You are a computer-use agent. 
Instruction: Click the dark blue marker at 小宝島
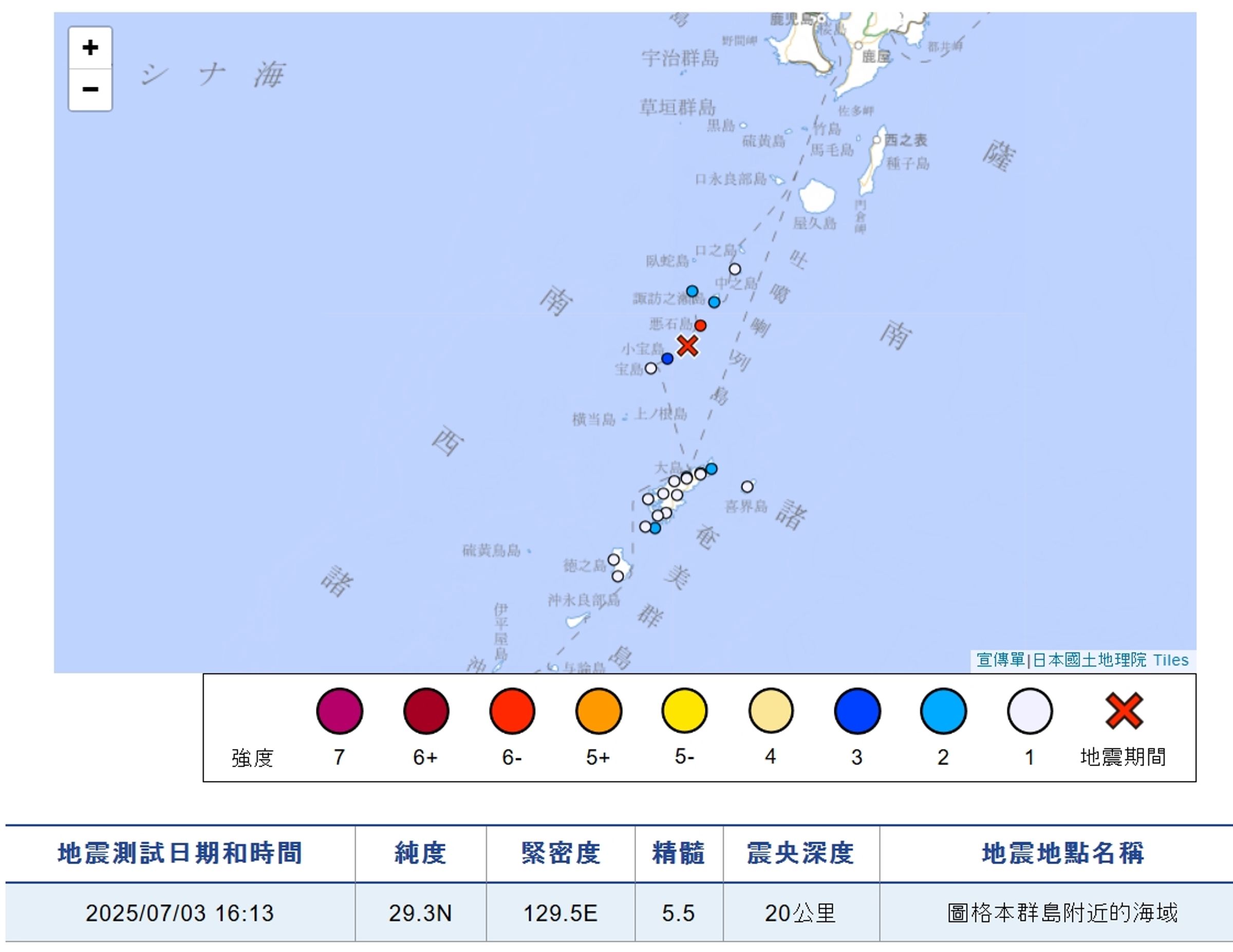point(667,359)
